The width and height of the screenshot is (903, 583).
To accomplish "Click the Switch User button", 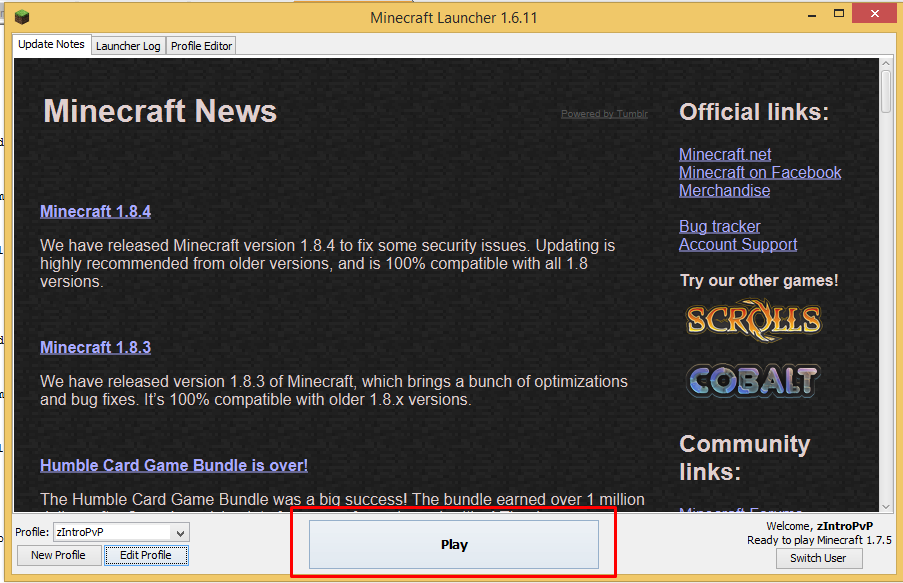I will tap(818, 558).
